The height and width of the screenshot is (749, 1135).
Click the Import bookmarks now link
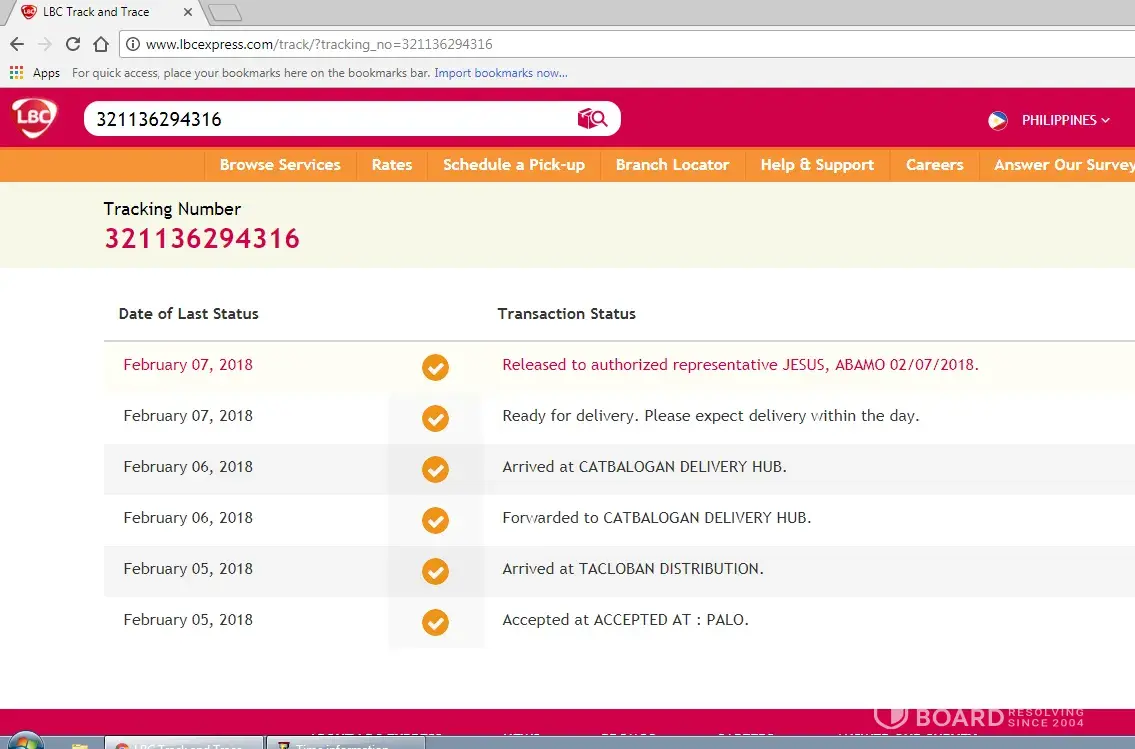(x=500, y=73)
